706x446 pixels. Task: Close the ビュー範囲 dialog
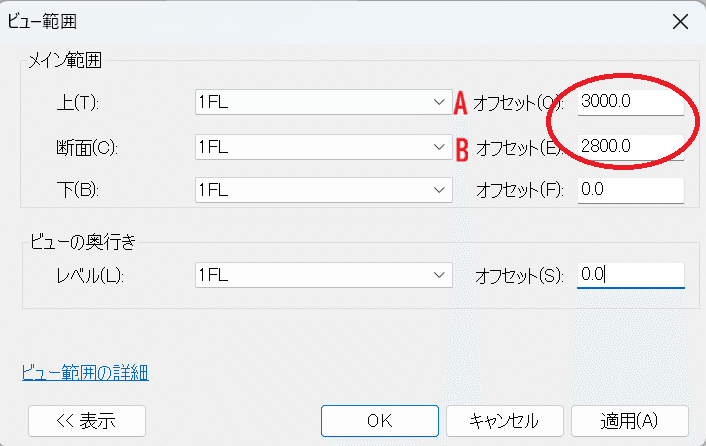(x=680, y=20)
